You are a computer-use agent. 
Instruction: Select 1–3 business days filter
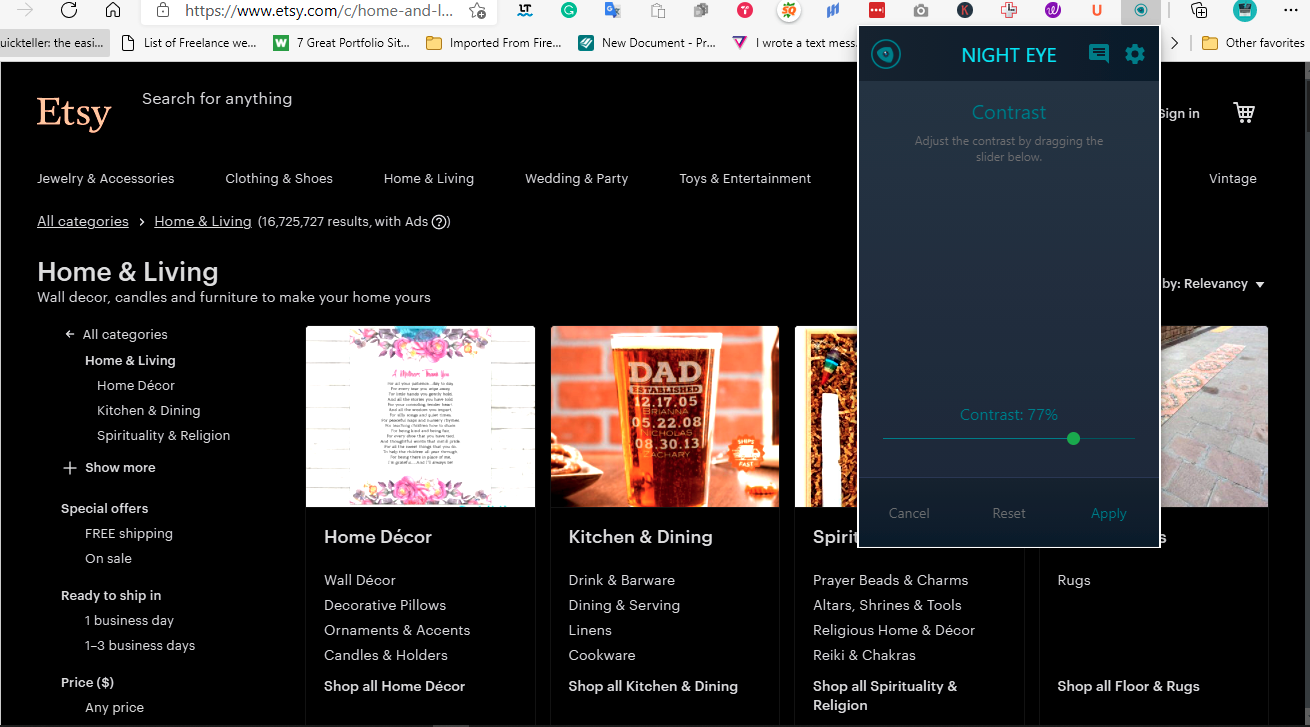(140, 645)
